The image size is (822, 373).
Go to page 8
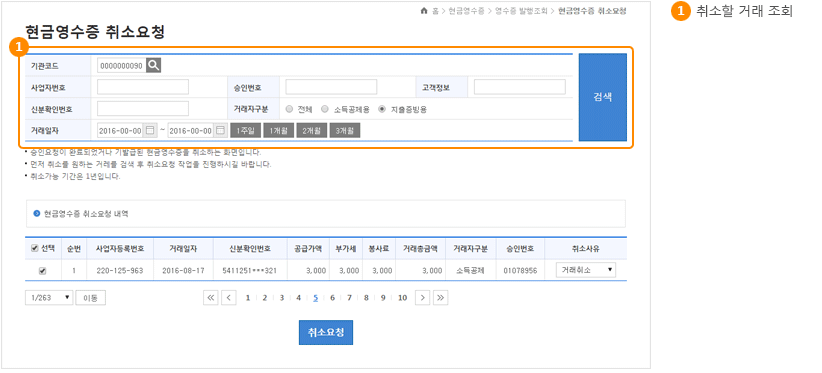click(366, 298)
